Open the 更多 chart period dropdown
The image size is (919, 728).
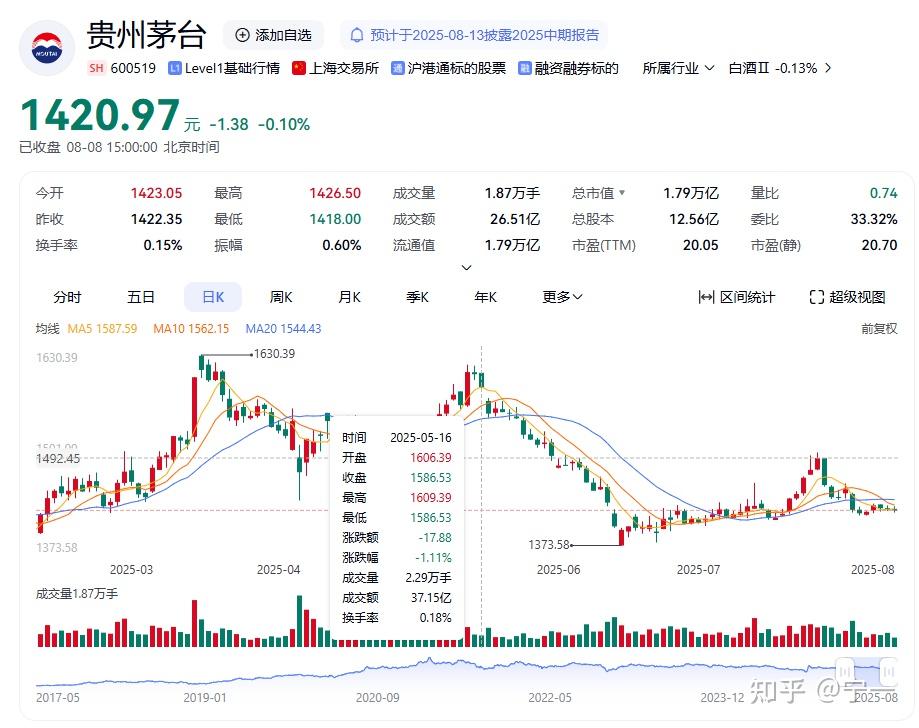coord(562,297)
